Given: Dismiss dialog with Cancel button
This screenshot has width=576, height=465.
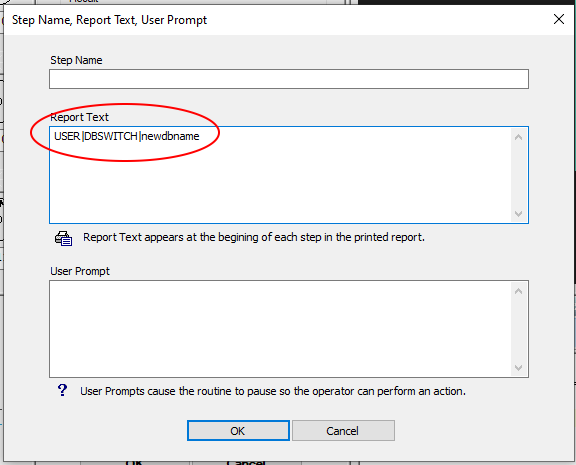Looking at the screenshot, I should pyautogui.click(x=343, y=430).
